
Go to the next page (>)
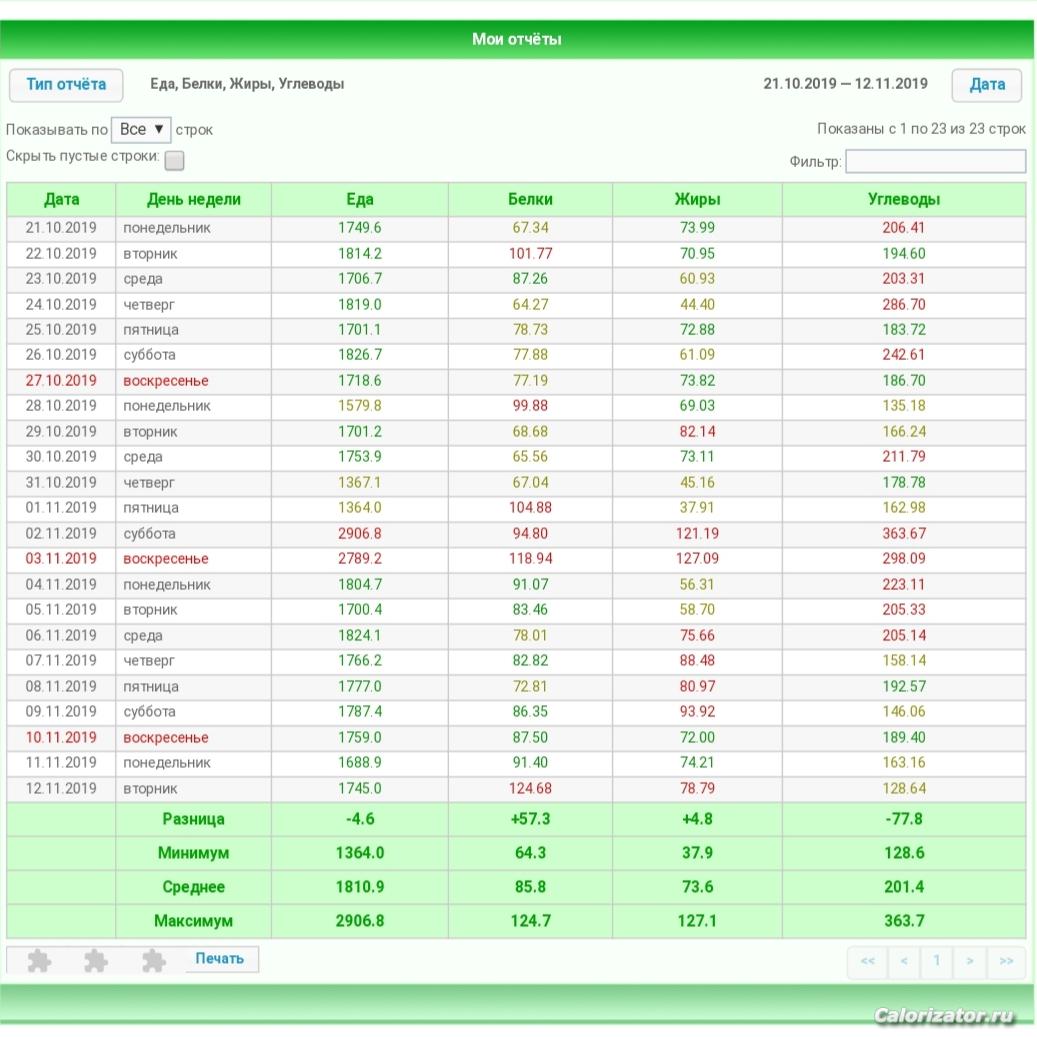(x=969, y=961)
